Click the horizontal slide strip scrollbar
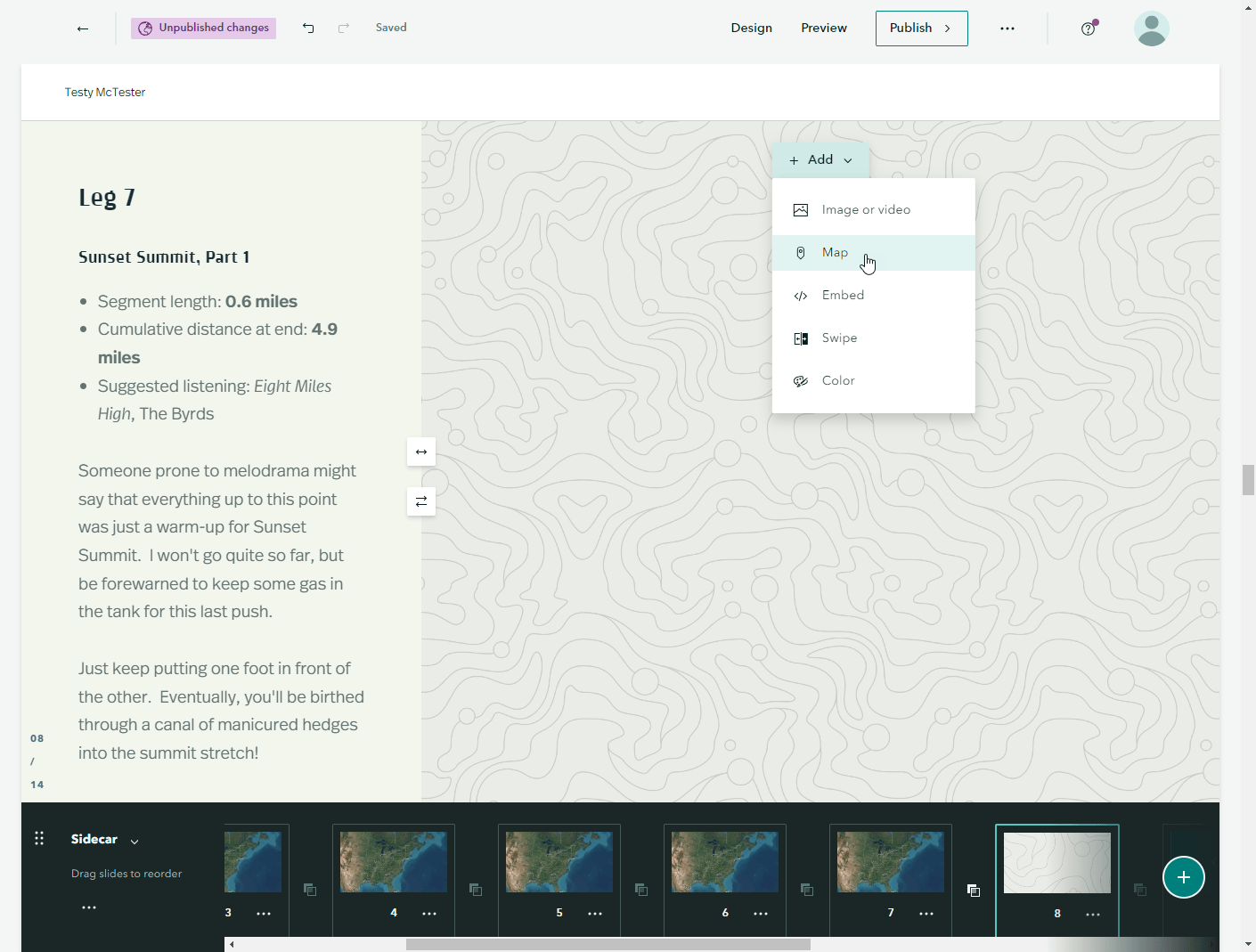 click(608, 945)
